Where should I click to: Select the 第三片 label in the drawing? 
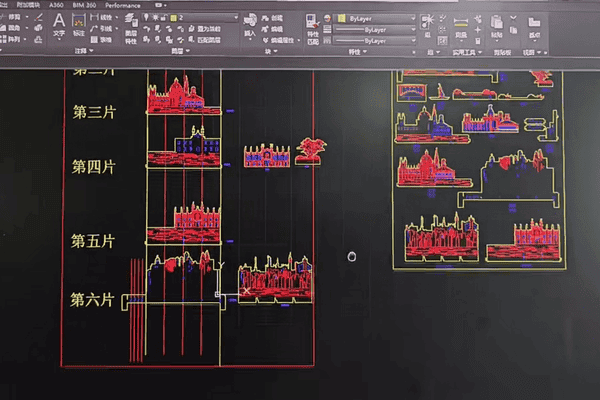click(94, 112)
